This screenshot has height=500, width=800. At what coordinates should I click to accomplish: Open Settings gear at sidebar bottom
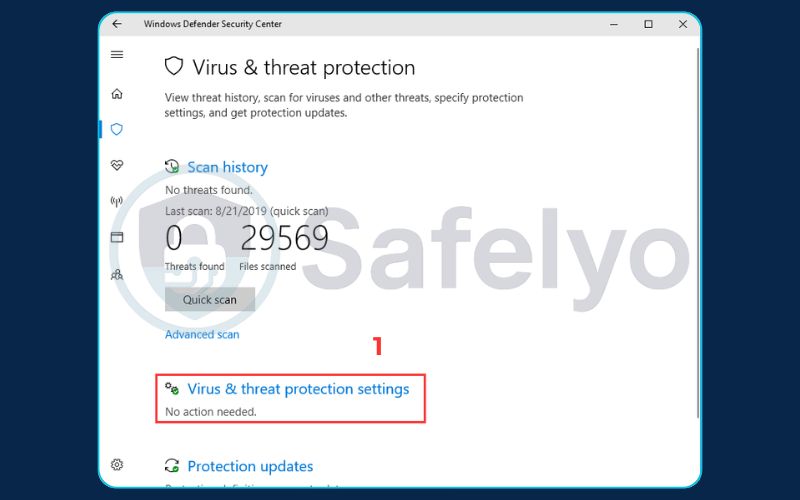pos(117,464)
